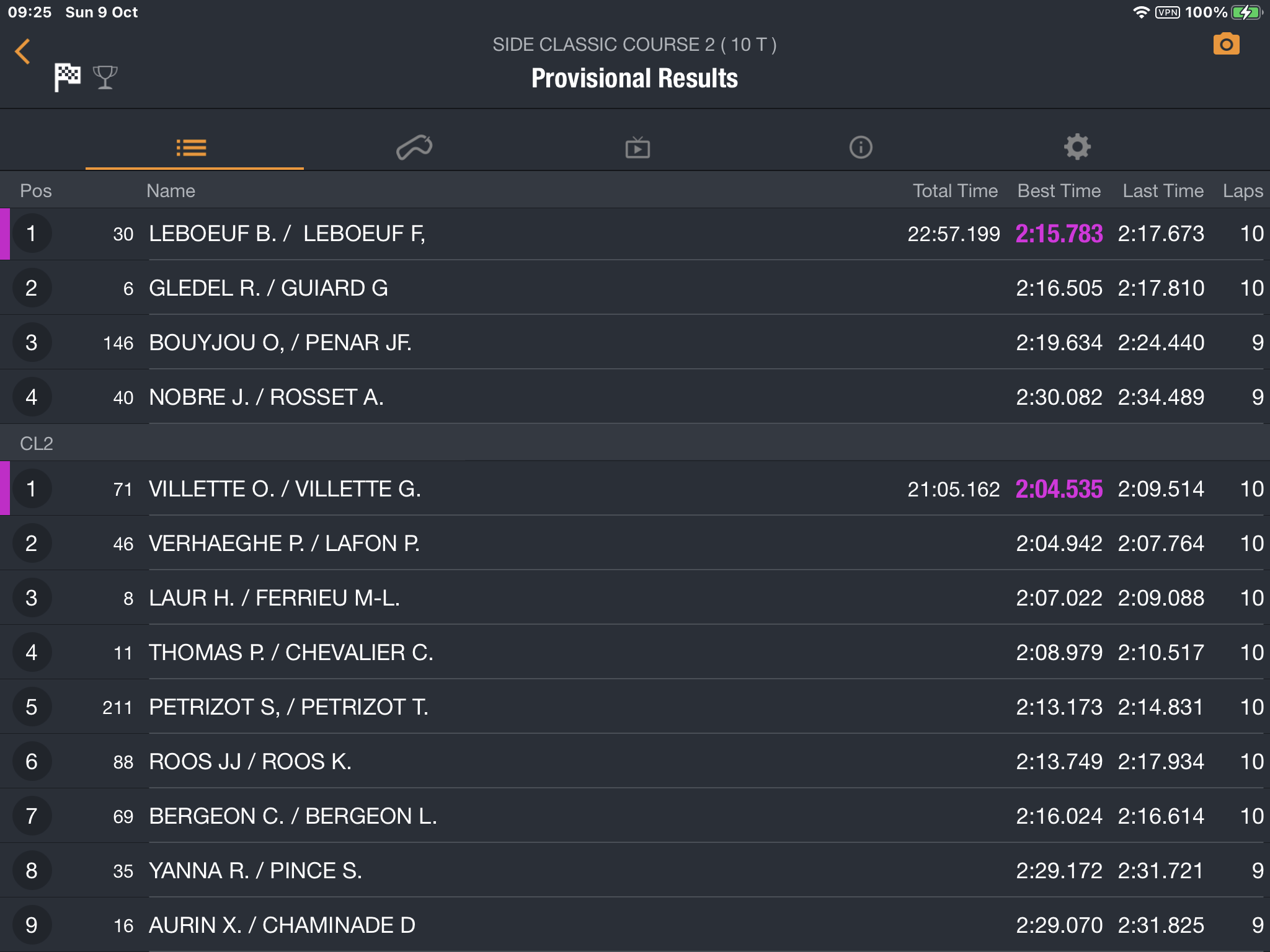
Task: Tap total time 22:57.199
Action: [x=954, y=234]
